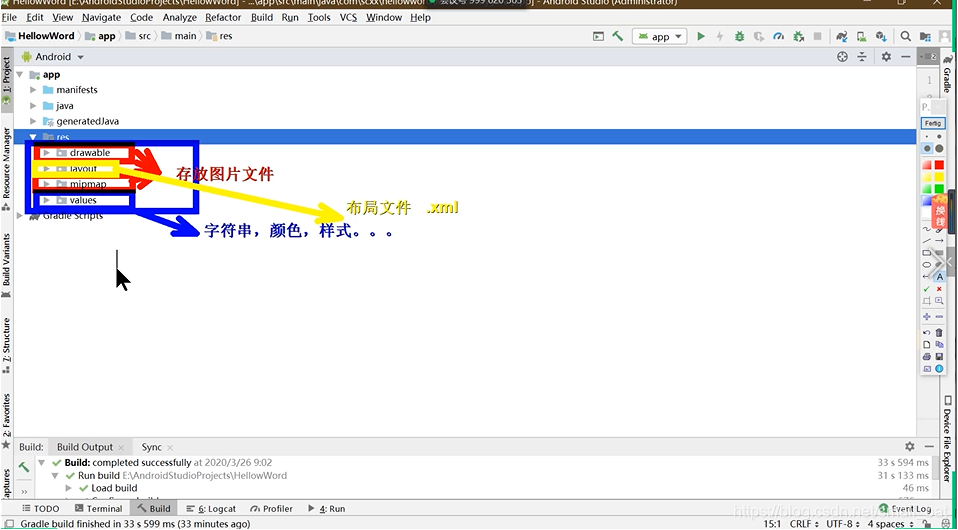Click Sync Project with Gradle Files icon
This screenshot has height=530, width=958.
point(842,36)
